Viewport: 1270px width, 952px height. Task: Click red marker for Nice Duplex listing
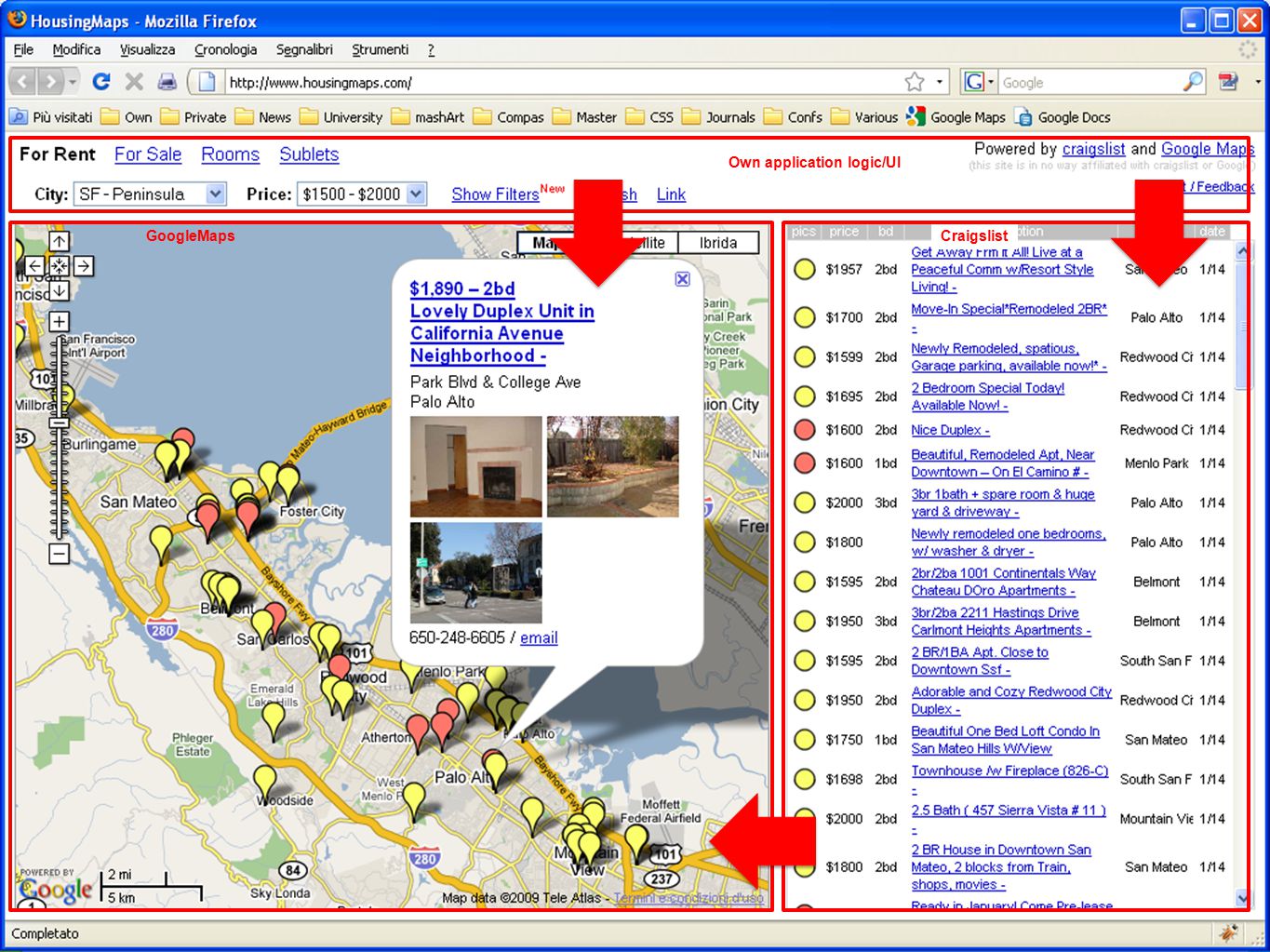click(805, 430)
